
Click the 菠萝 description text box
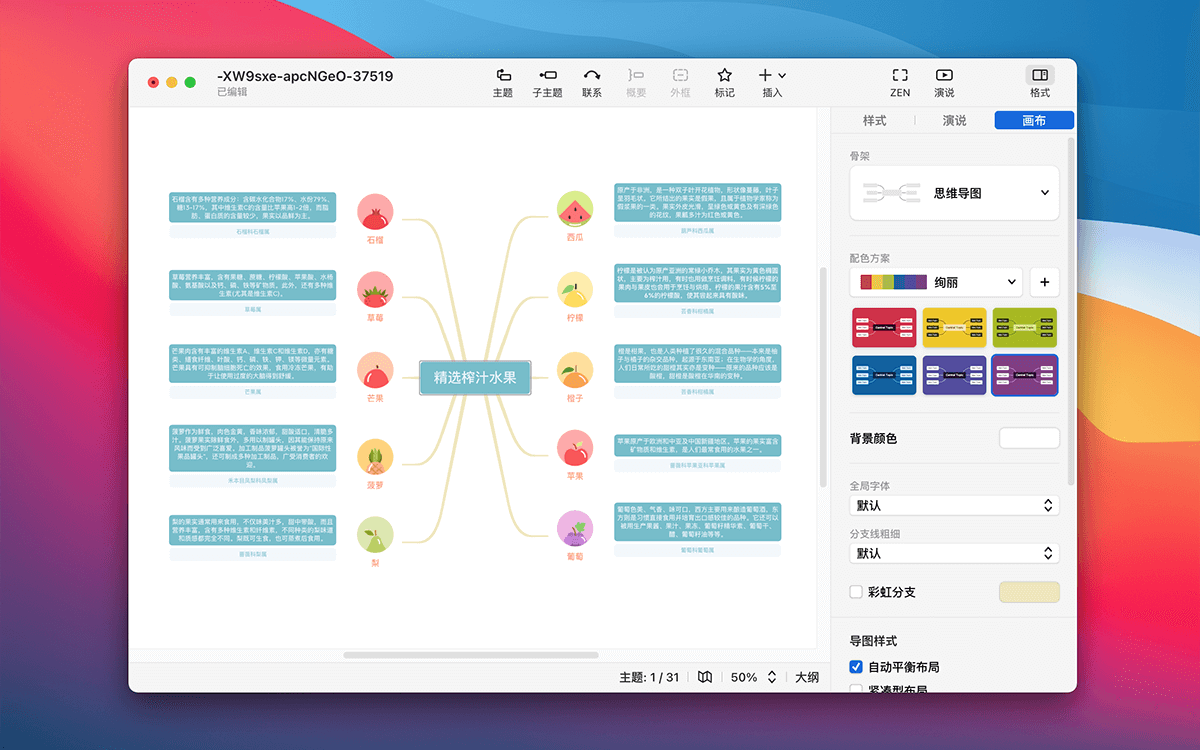tap(252, 448)
